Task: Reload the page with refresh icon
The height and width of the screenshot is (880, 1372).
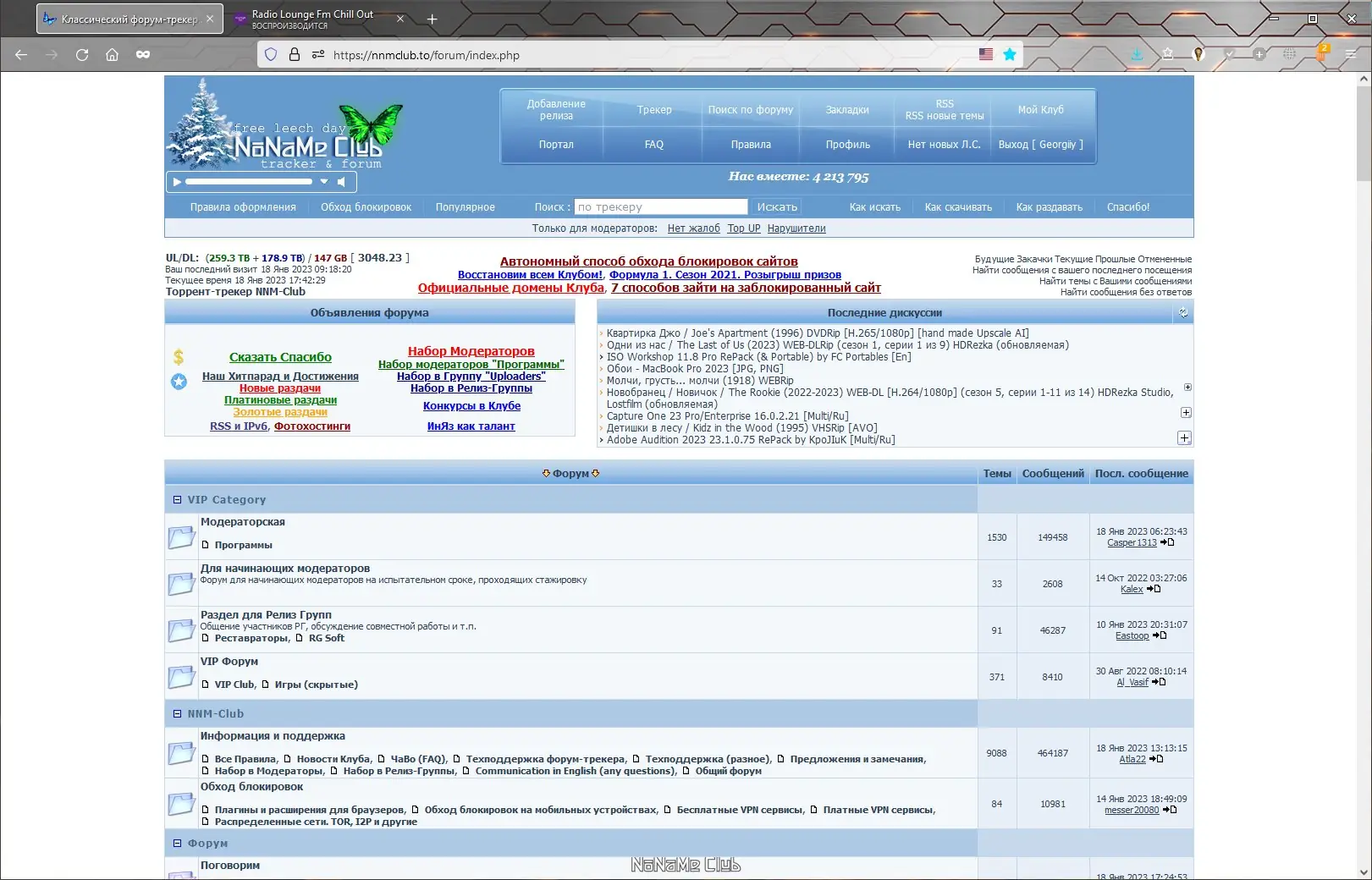Action: click(82, 54)
